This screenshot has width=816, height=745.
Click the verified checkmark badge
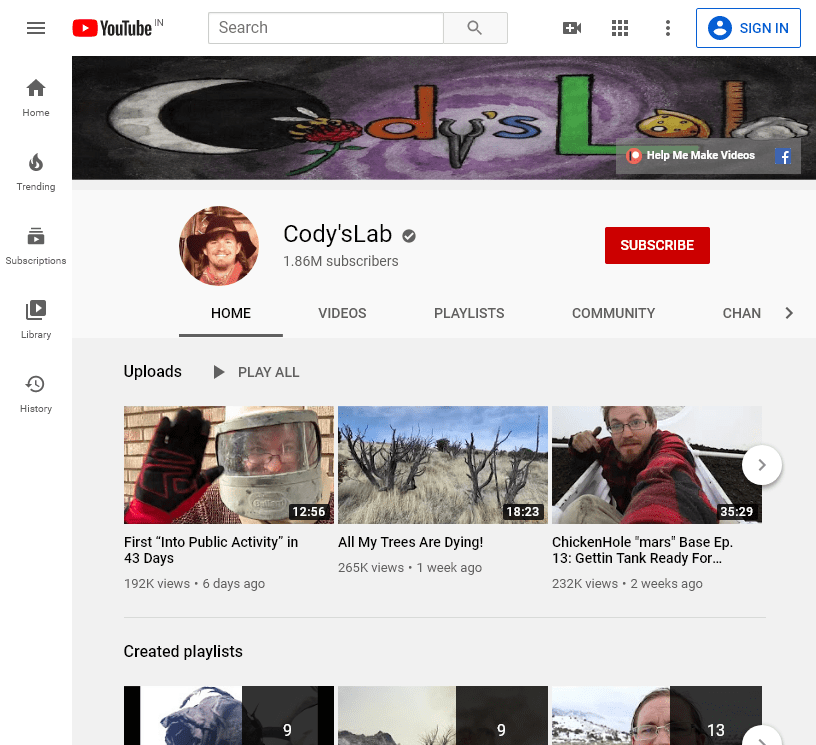(409, 236)
